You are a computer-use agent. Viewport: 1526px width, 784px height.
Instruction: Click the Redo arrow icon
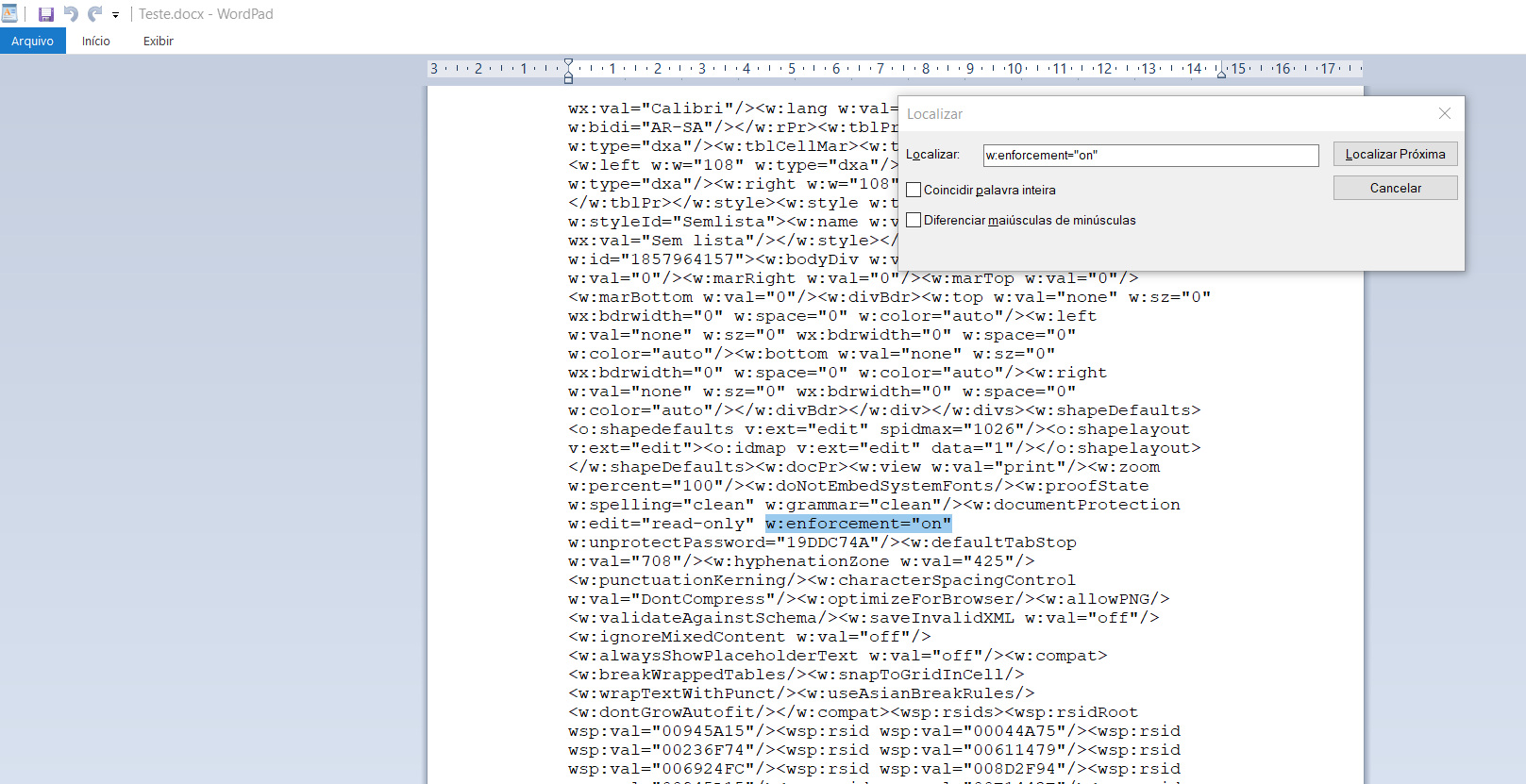pos(94,14)
